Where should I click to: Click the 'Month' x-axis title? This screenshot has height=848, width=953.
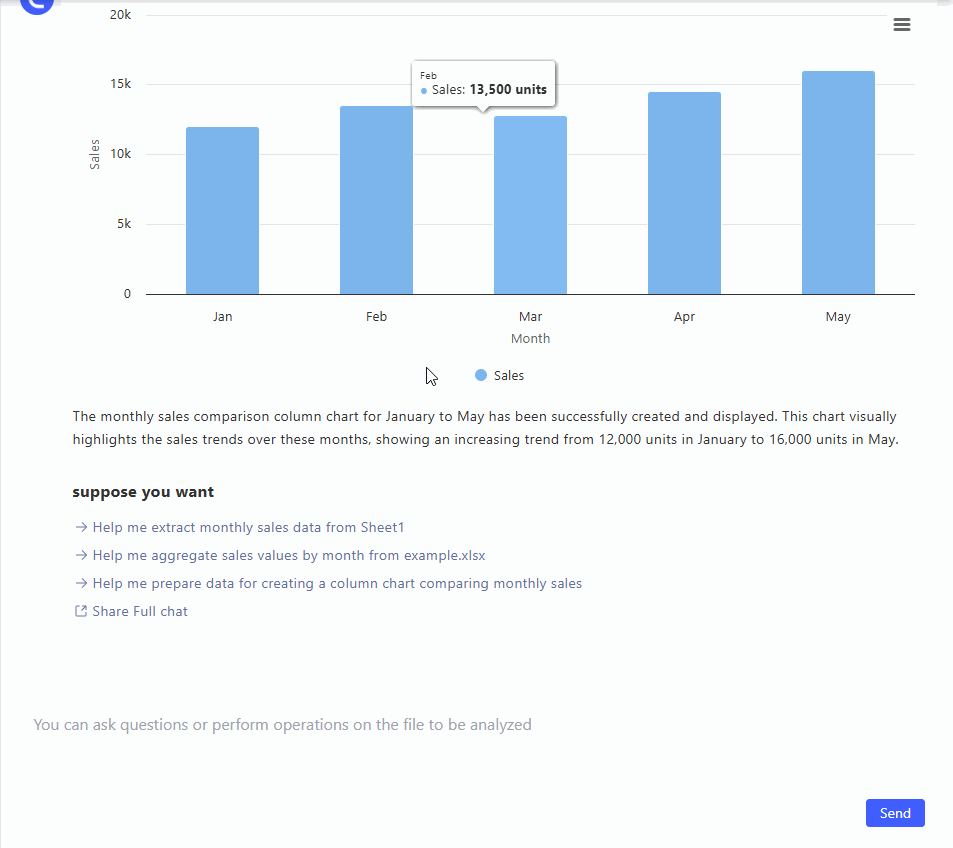530,338
